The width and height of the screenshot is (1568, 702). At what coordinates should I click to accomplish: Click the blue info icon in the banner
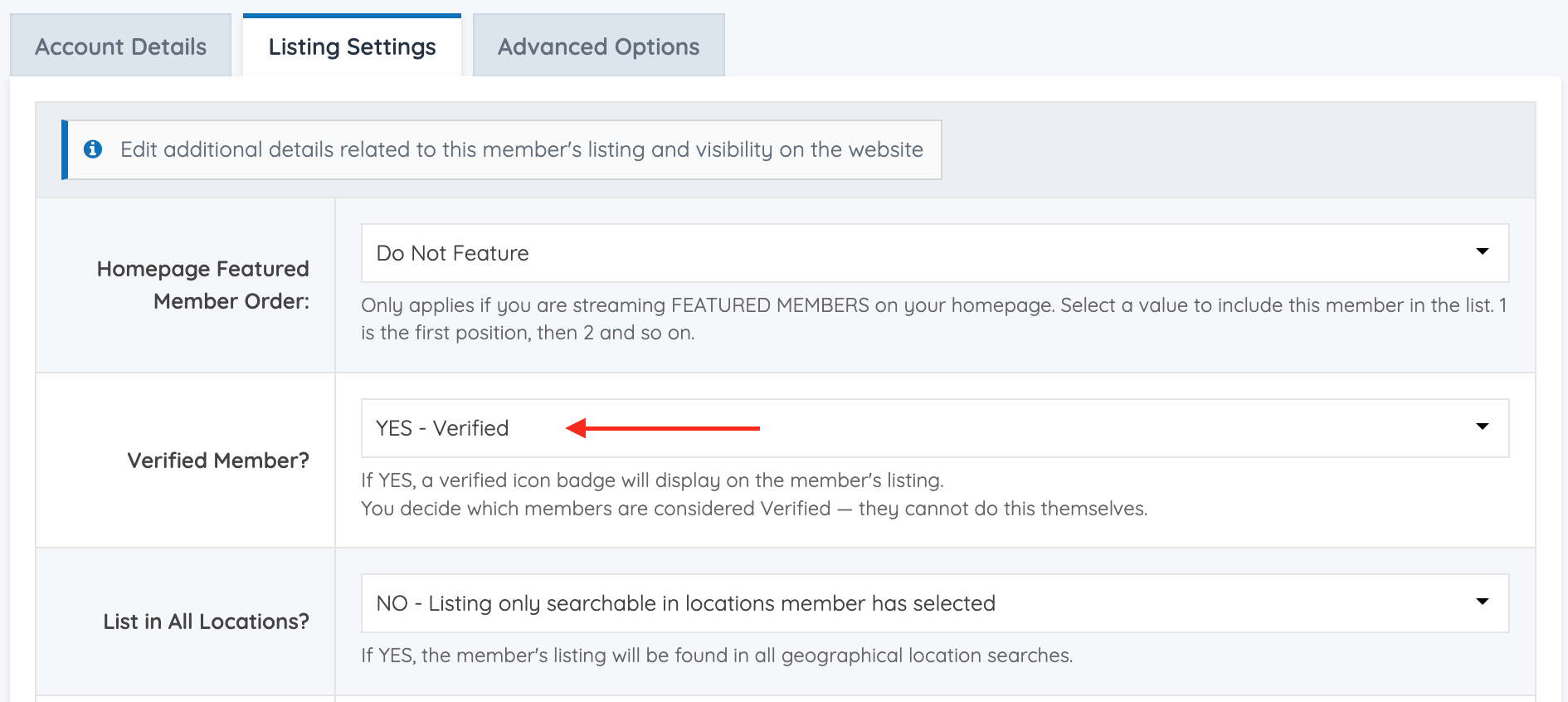tap(93, 149)
